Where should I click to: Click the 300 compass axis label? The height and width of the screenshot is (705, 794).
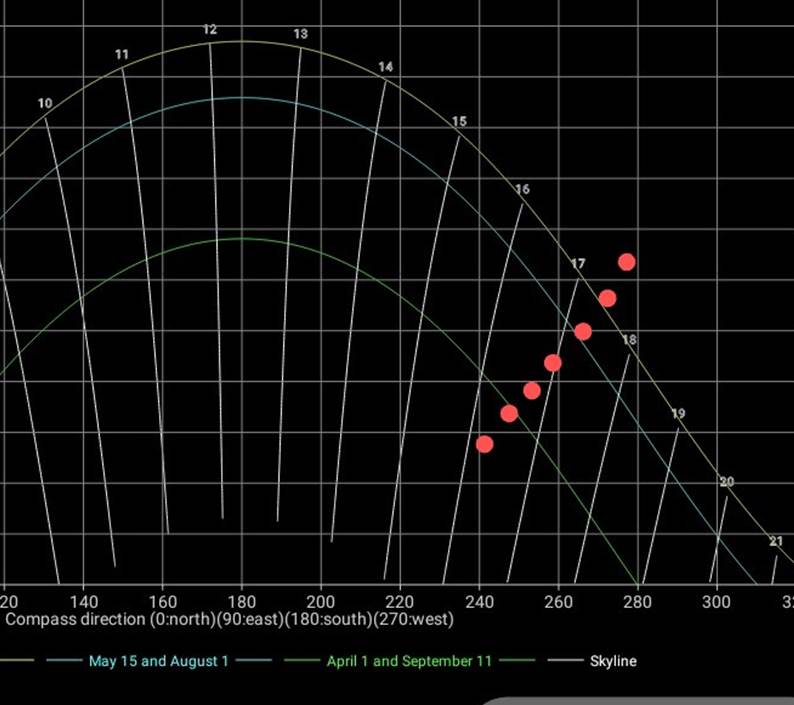716,602
